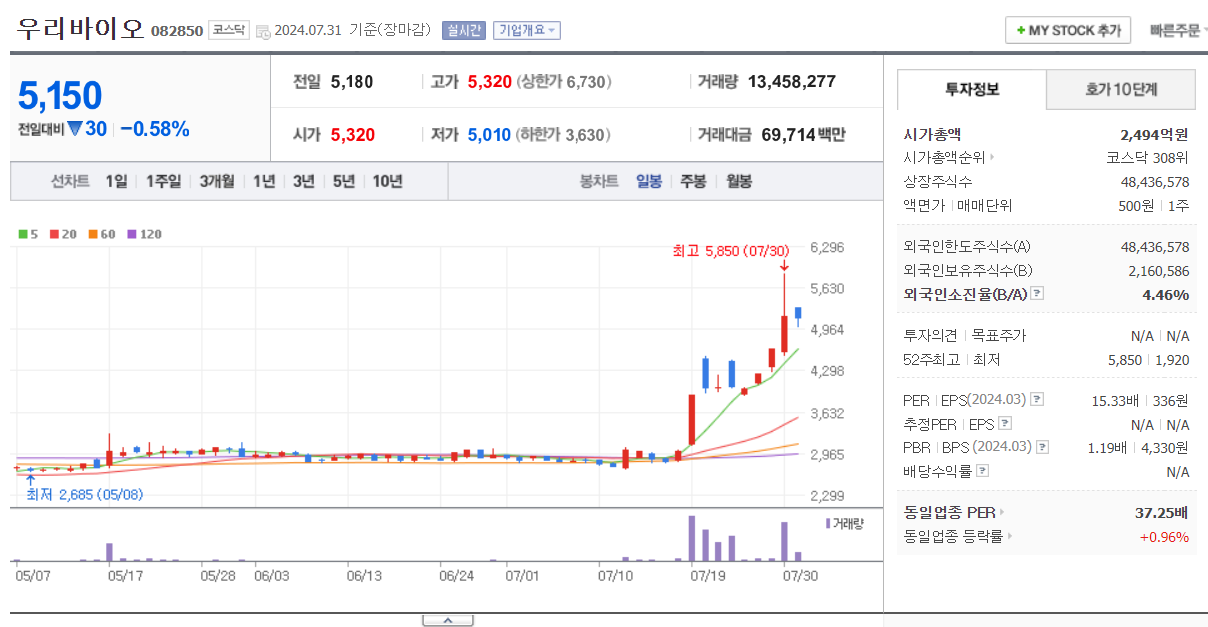Select the 10년 line chart period
1208x627 pixels.
(387, 181)
